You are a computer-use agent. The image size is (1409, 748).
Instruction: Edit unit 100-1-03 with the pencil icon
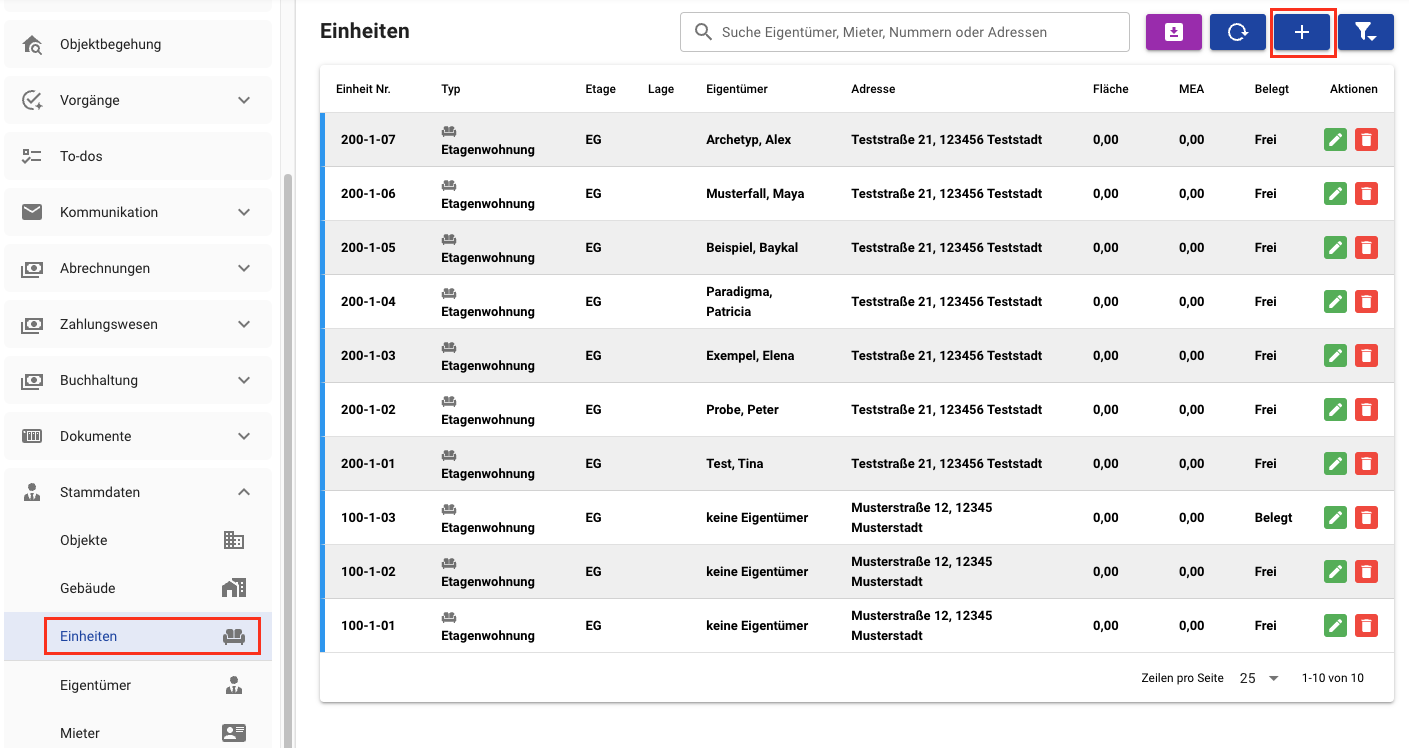[x=1335, y=518]
